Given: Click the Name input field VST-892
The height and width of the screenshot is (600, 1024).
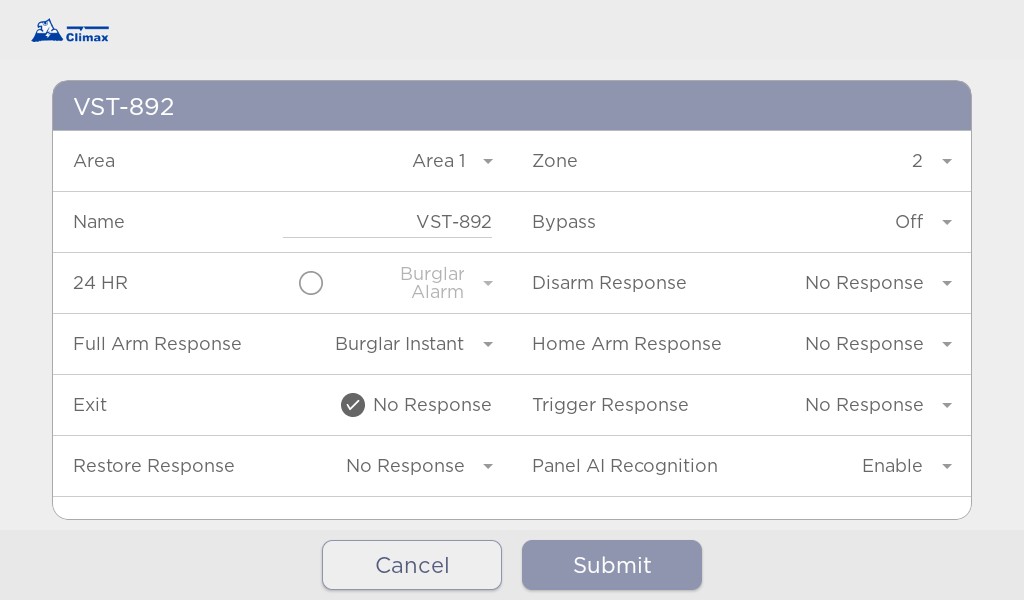Looking at the screenshot, I should coord(387,223).
